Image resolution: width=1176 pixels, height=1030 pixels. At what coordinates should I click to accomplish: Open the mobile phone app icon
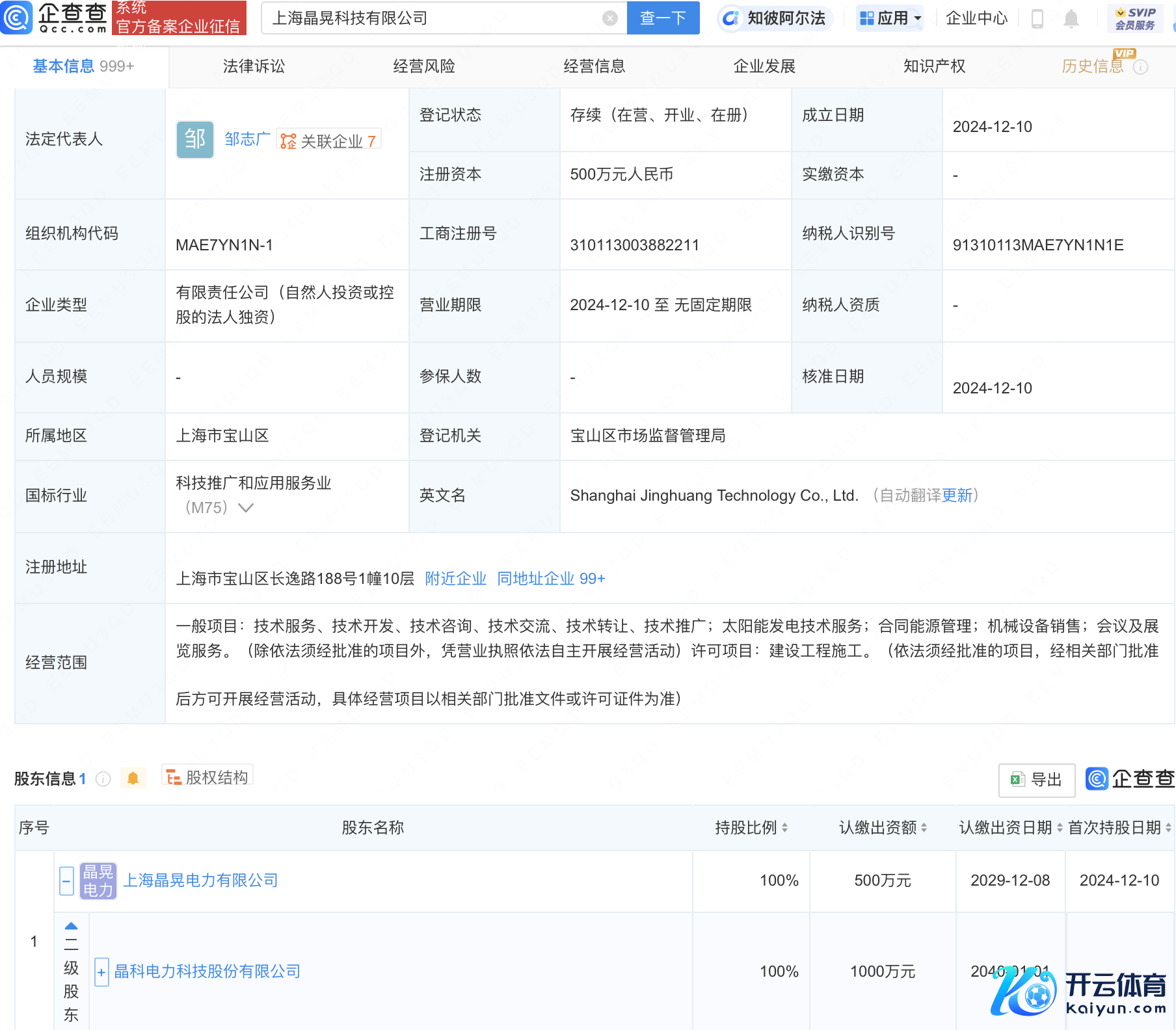pos(1037,19)
